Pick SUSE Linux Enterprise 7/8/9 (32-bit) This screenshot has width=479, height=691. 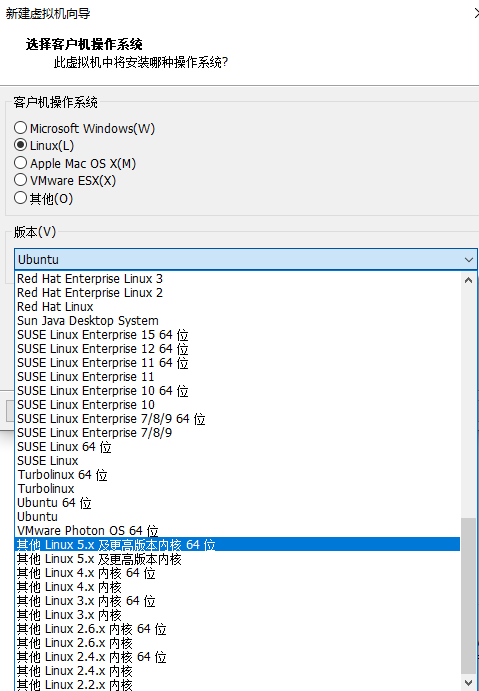(x=237, y=433)
